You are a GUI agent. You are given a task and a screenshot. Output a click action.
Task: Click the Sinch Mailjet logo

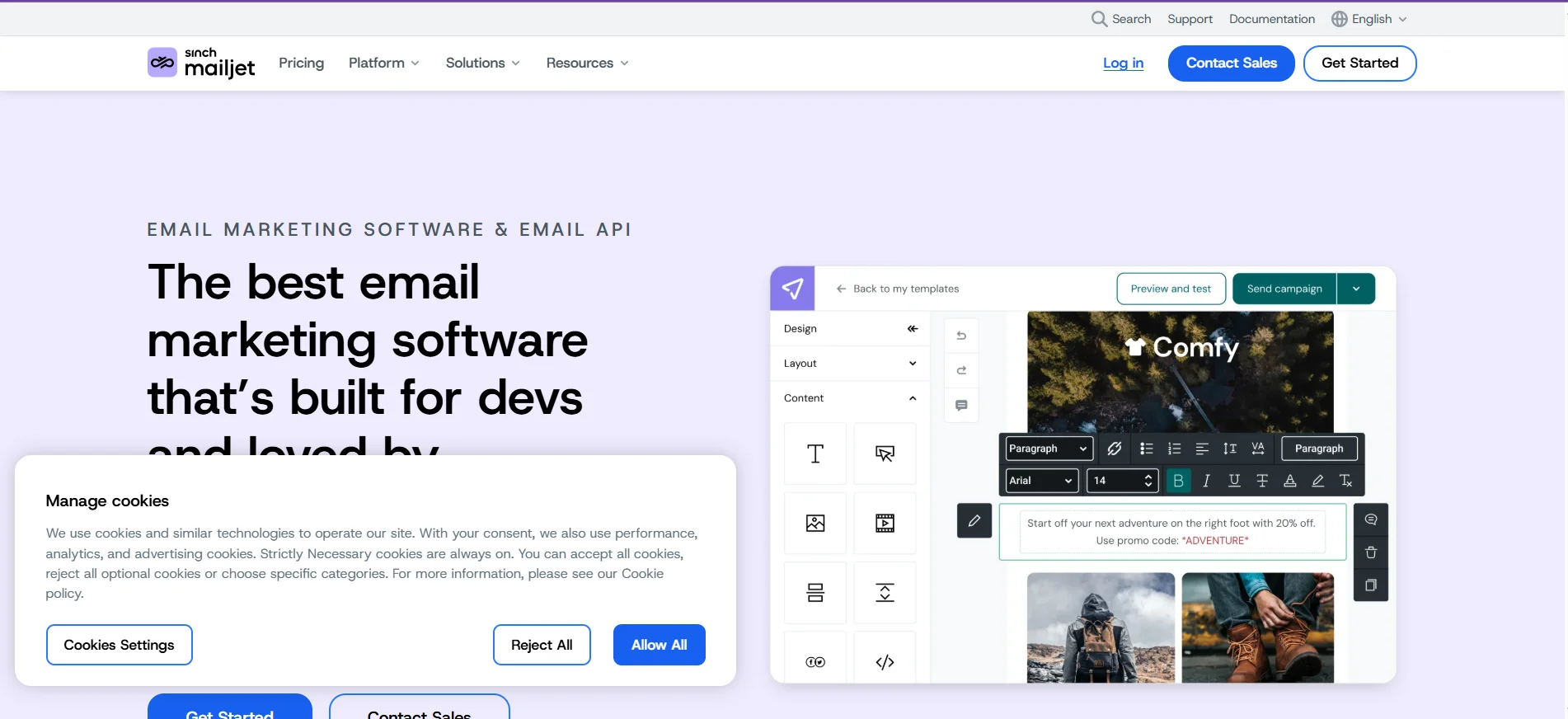coord(201,63)
